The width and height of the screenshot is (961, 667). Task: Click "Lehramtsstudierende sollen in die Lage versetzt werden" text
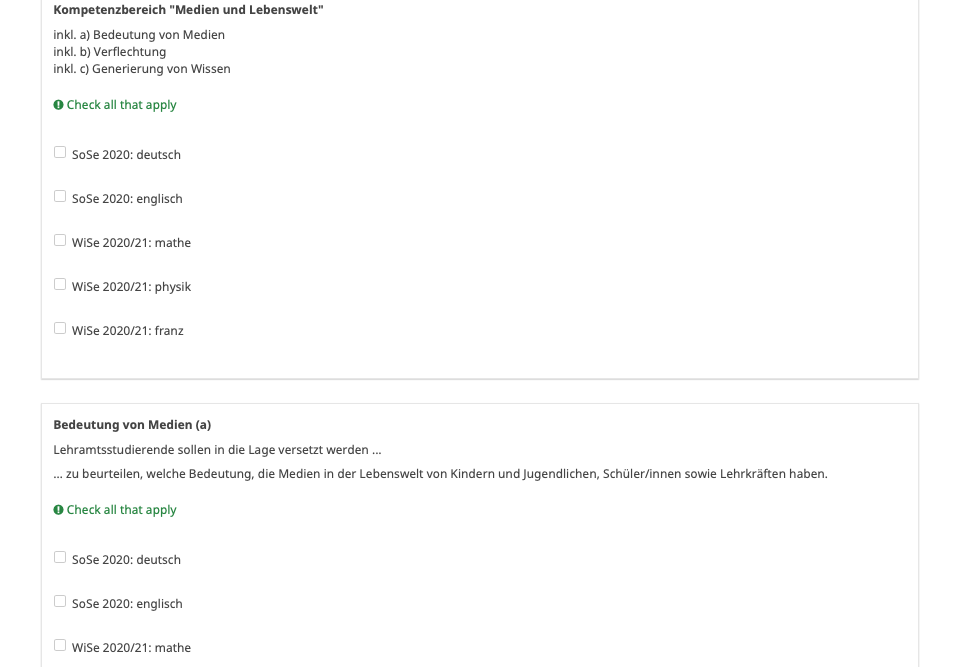click(217, 450)
